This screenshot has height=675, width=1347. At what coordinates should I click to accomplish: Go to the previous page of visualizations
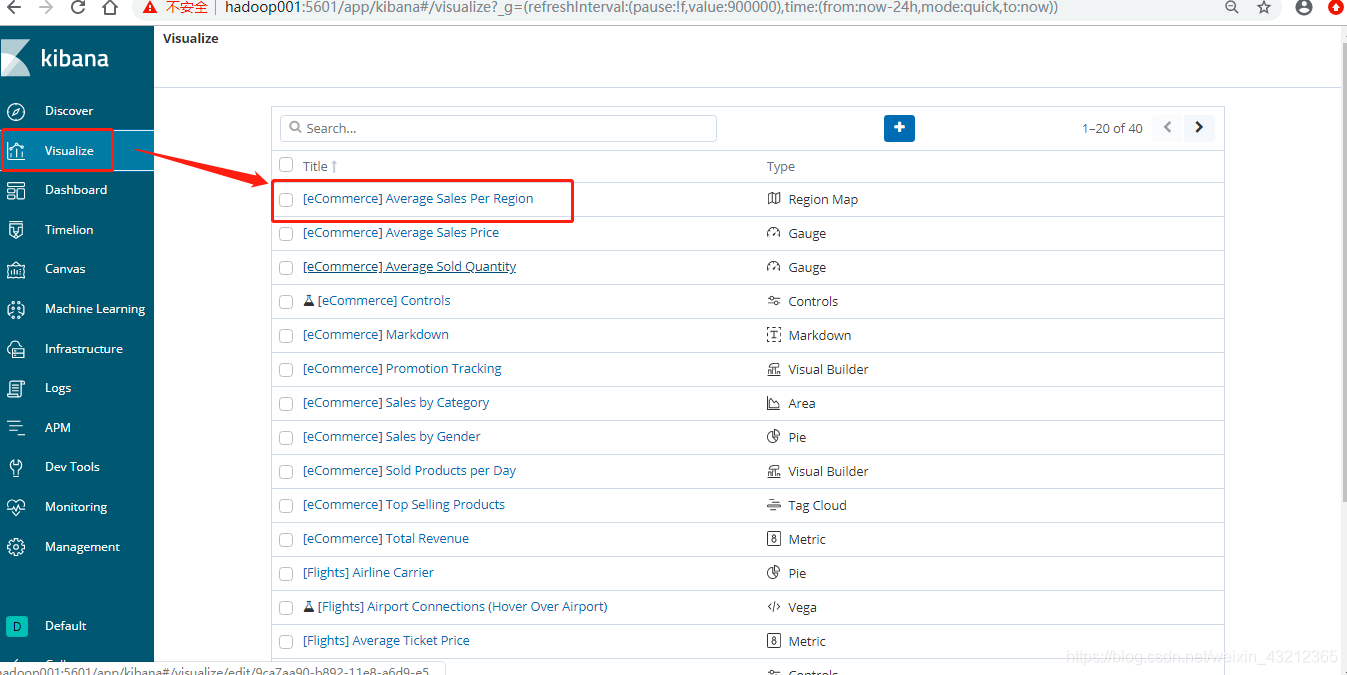[1167, 128]
